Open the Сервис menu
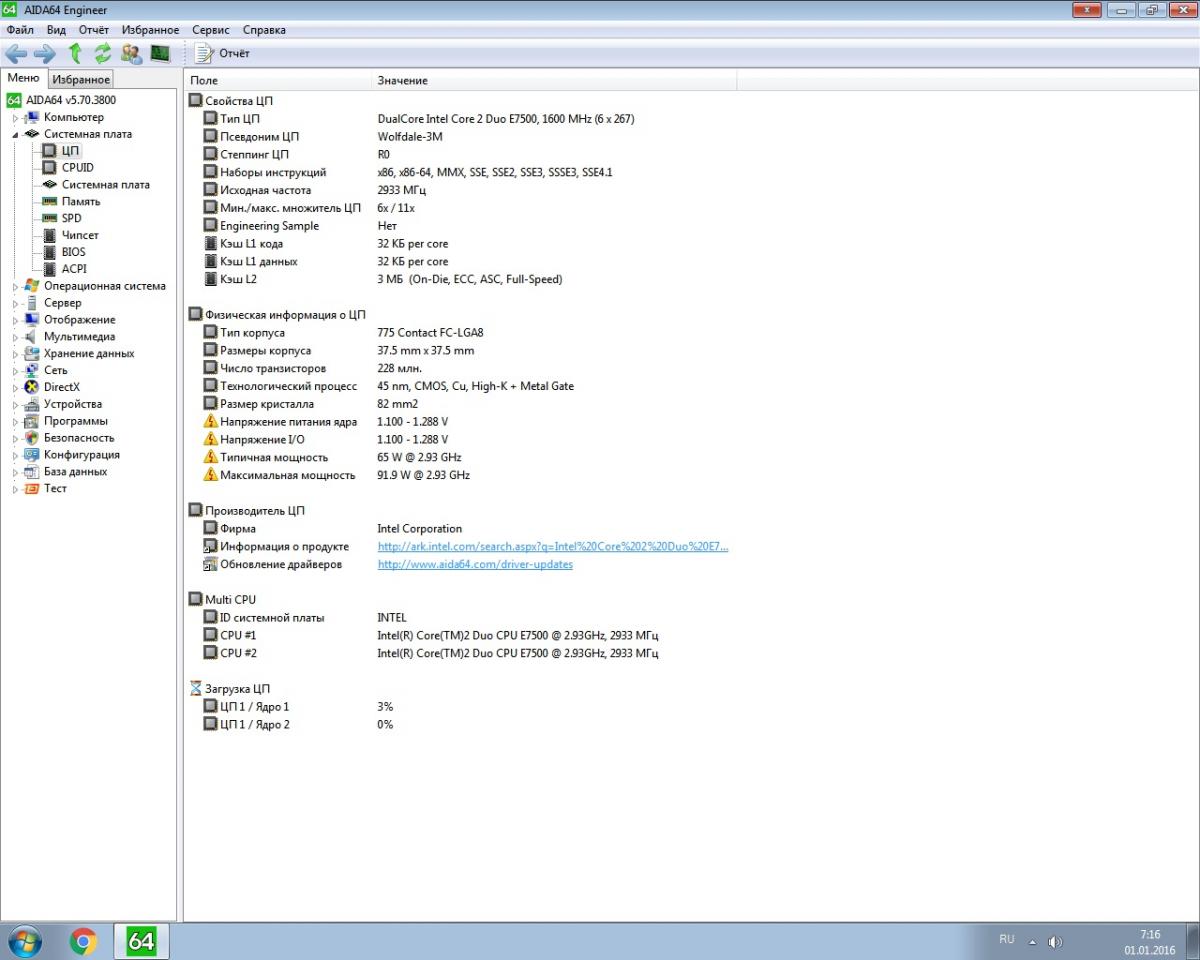This screenshot has width=1200, height=960. [x=210, y=30]
